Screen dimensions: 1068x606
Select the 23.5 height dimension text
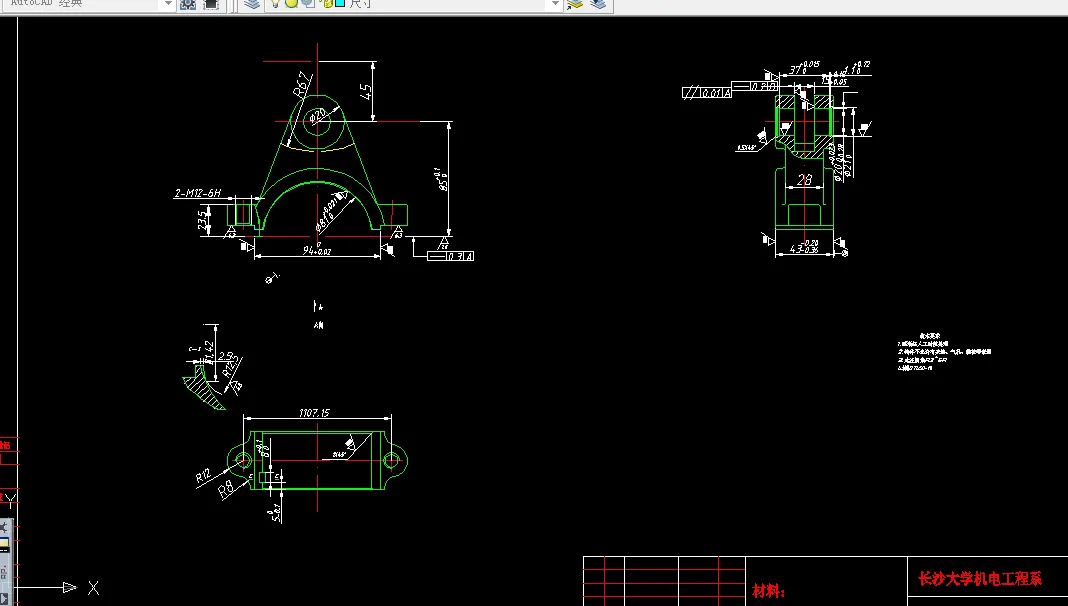tap(204, 220)
